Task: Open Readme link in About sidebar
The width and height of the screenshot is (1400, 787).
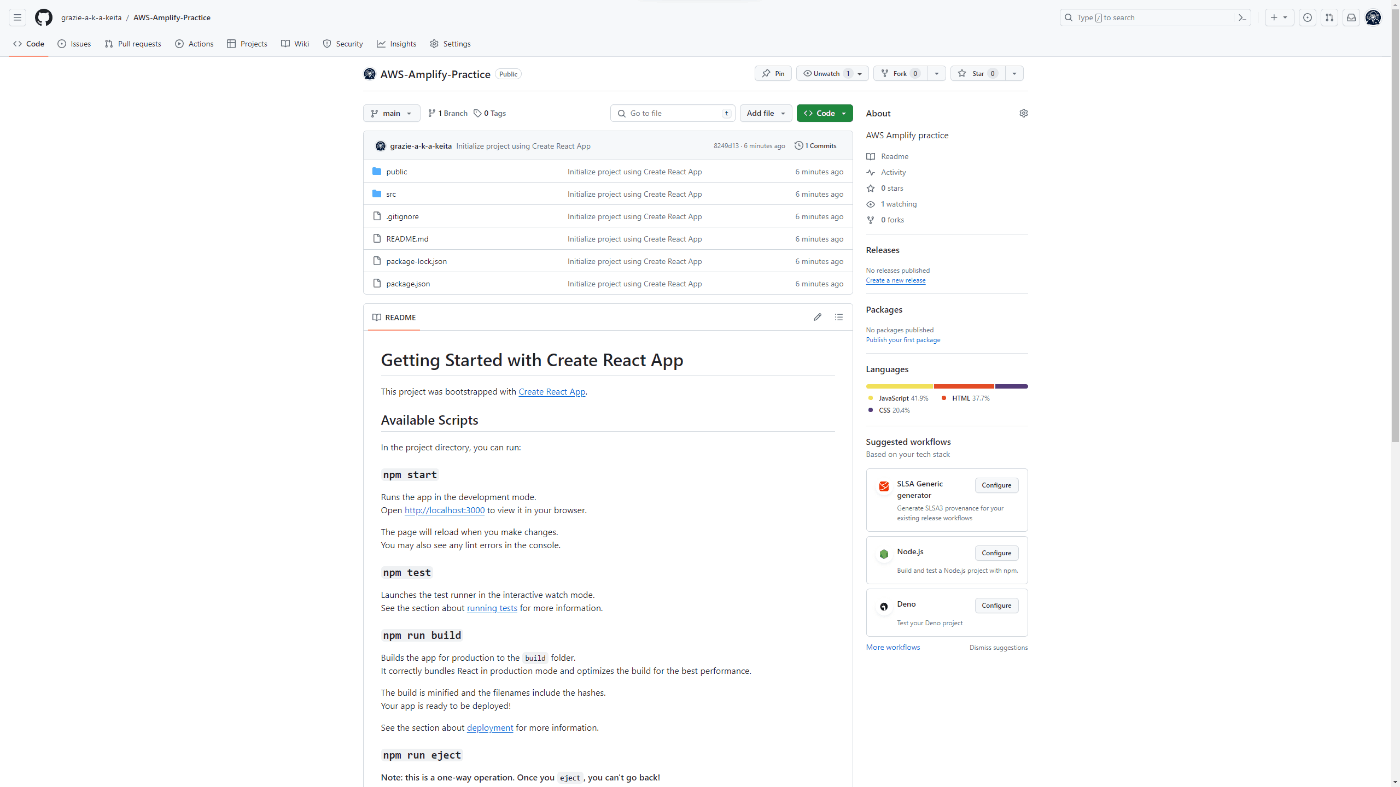Action: pyautogui.click(x=887, y=156)
